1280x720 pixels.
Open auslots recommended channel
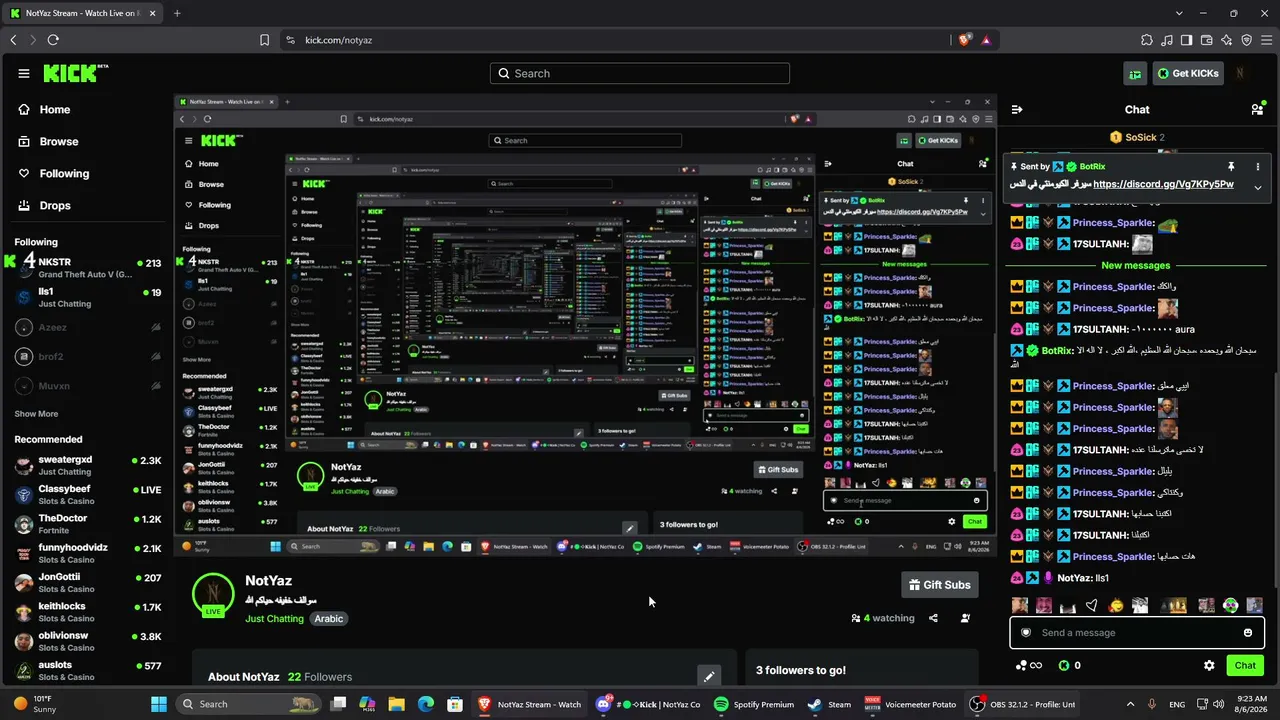(x=88, y=670)
